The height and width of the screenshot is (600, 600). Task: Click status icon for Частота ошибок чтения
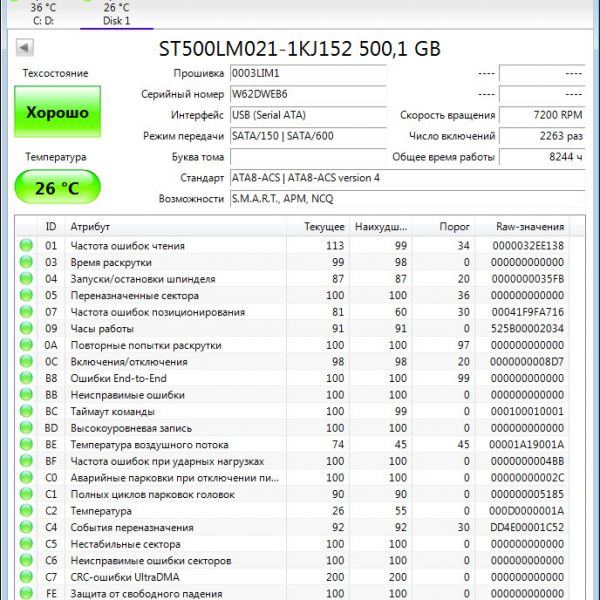click(x=26, y=245)
